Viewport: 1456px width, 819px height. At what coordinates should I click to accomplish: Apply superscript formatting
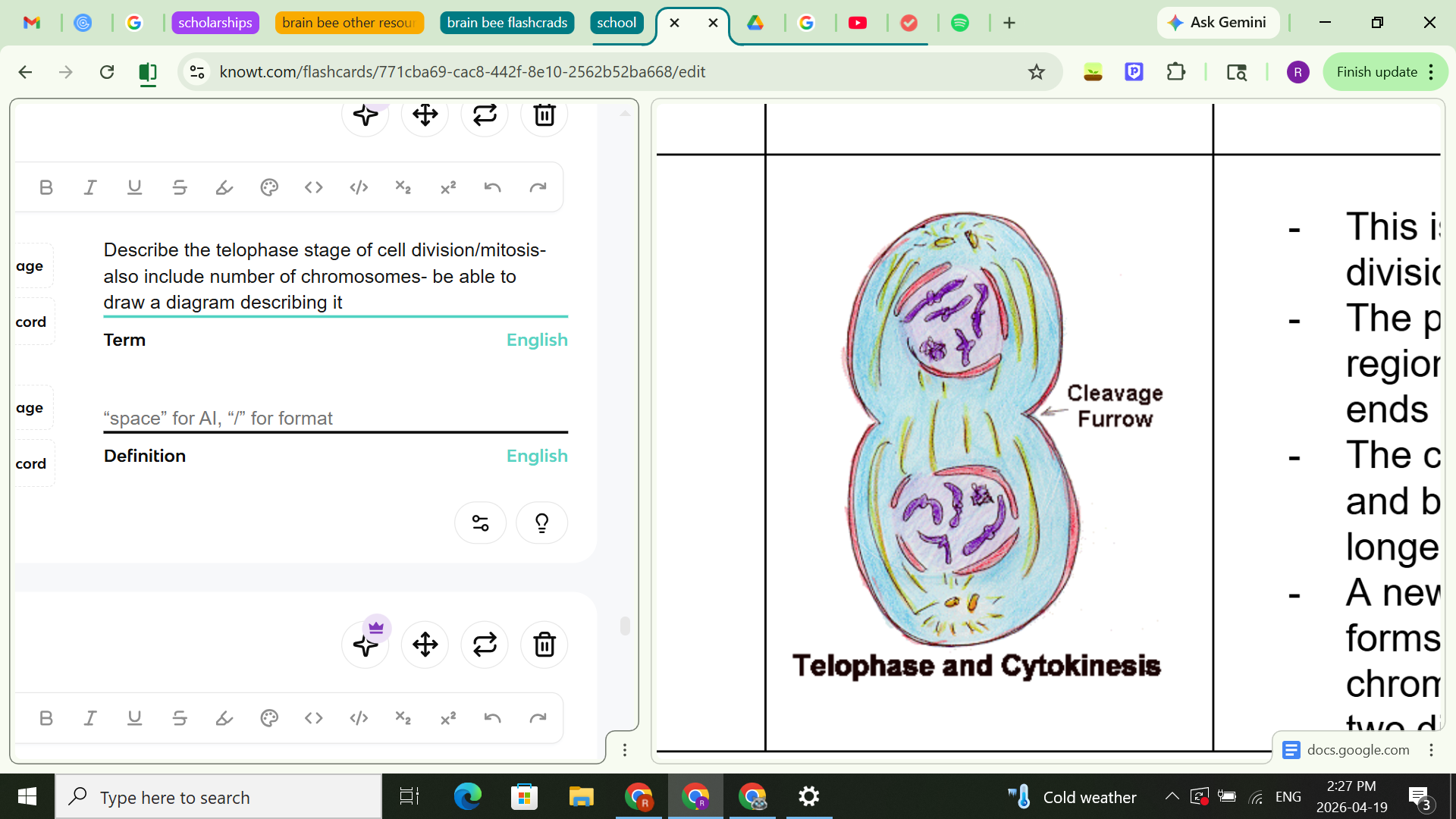point(448,187)
